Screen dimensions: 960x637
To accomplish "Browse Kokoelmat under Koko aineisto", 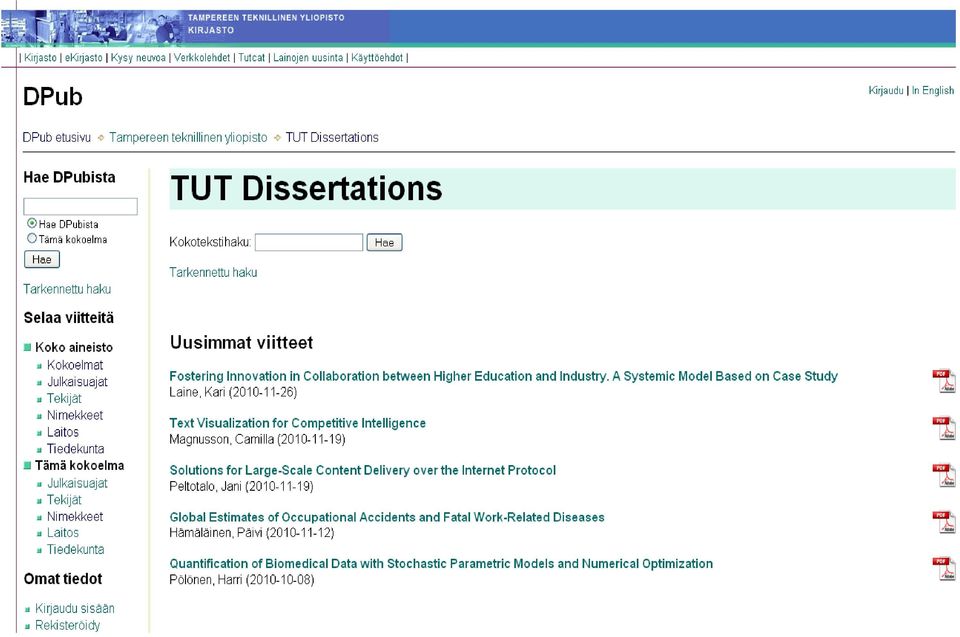I will coord(75,365).
